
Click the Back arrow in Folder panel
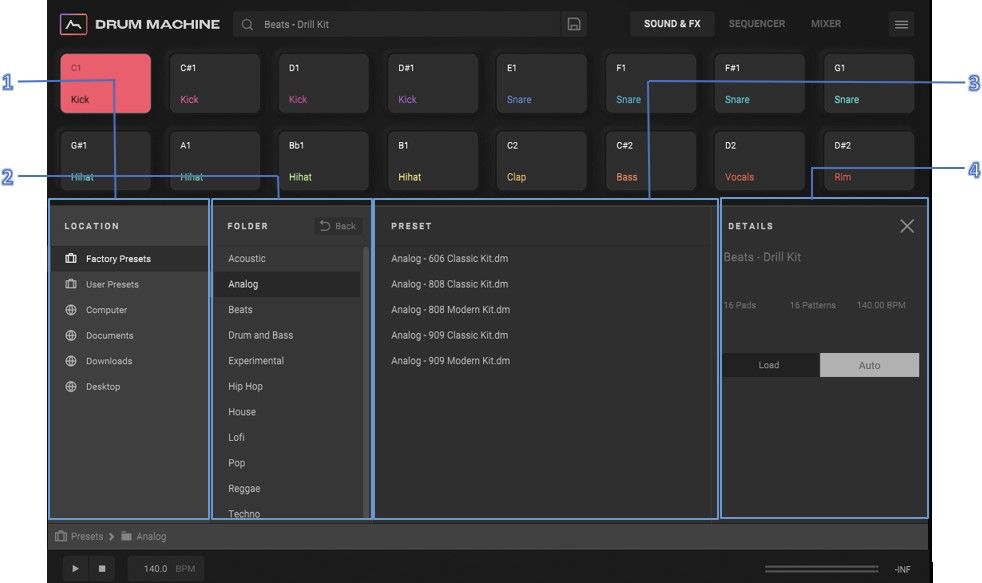[x=337, y=226]
